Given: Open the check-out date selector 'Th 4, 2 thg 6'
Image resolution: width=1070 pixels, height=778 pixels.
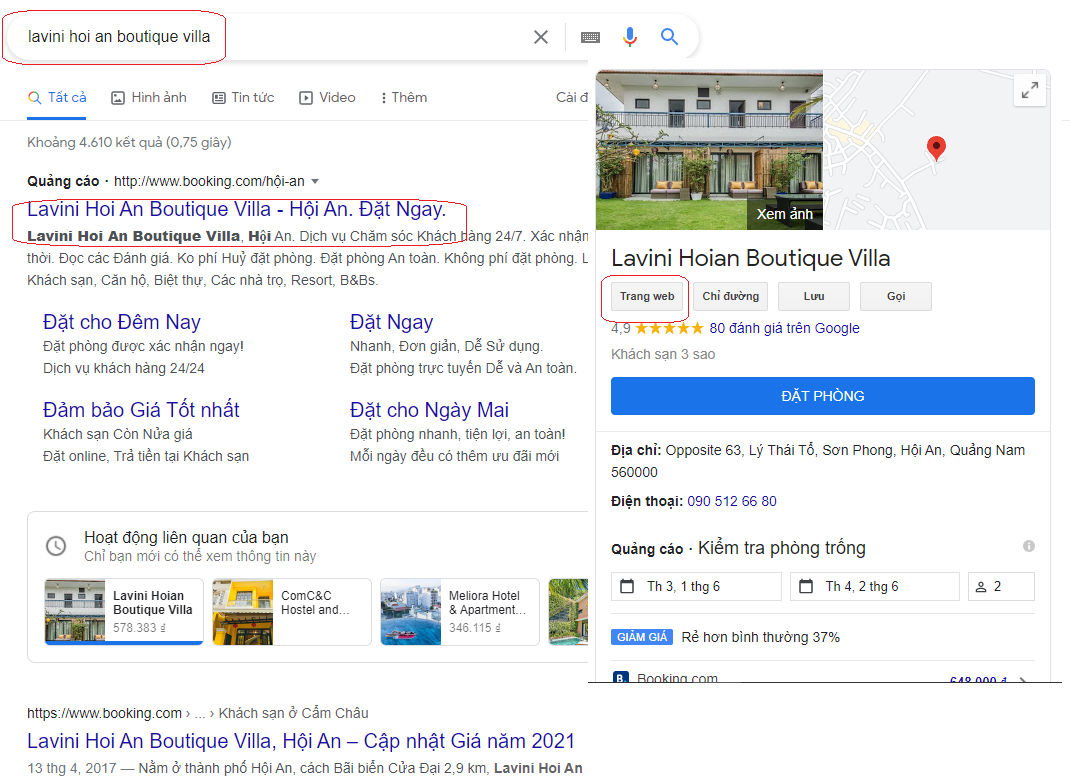Looking at the screenshot, I should (x=874, y=586).
